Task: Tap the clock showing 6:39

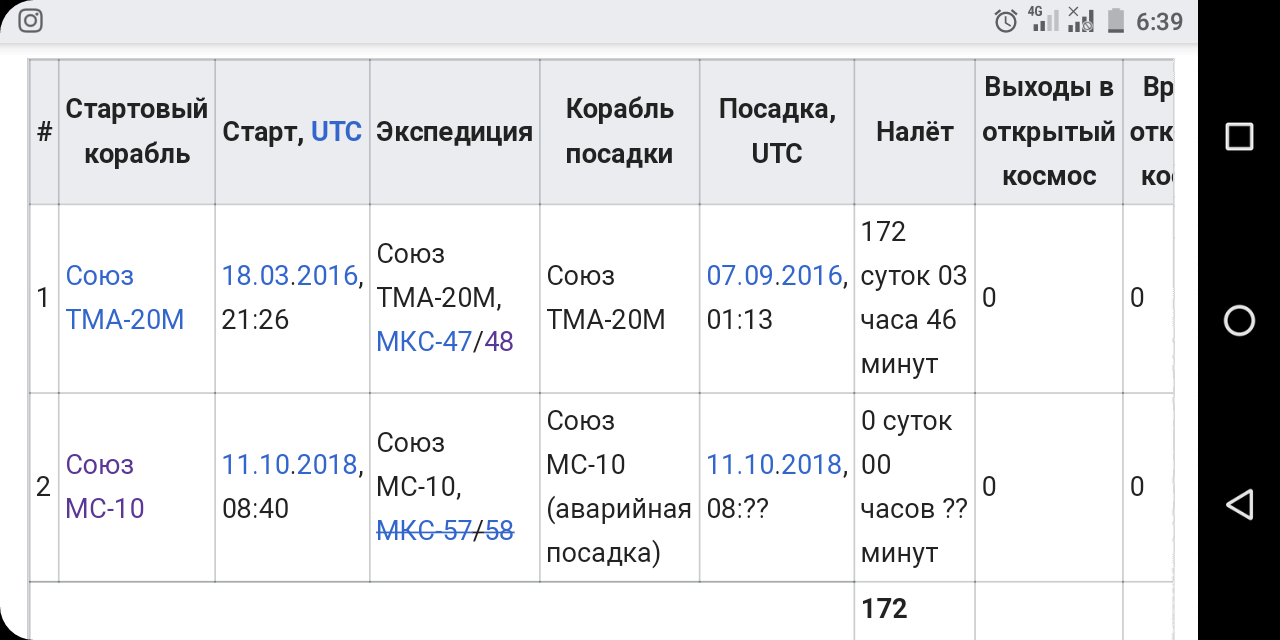Action: [1160, 21]
